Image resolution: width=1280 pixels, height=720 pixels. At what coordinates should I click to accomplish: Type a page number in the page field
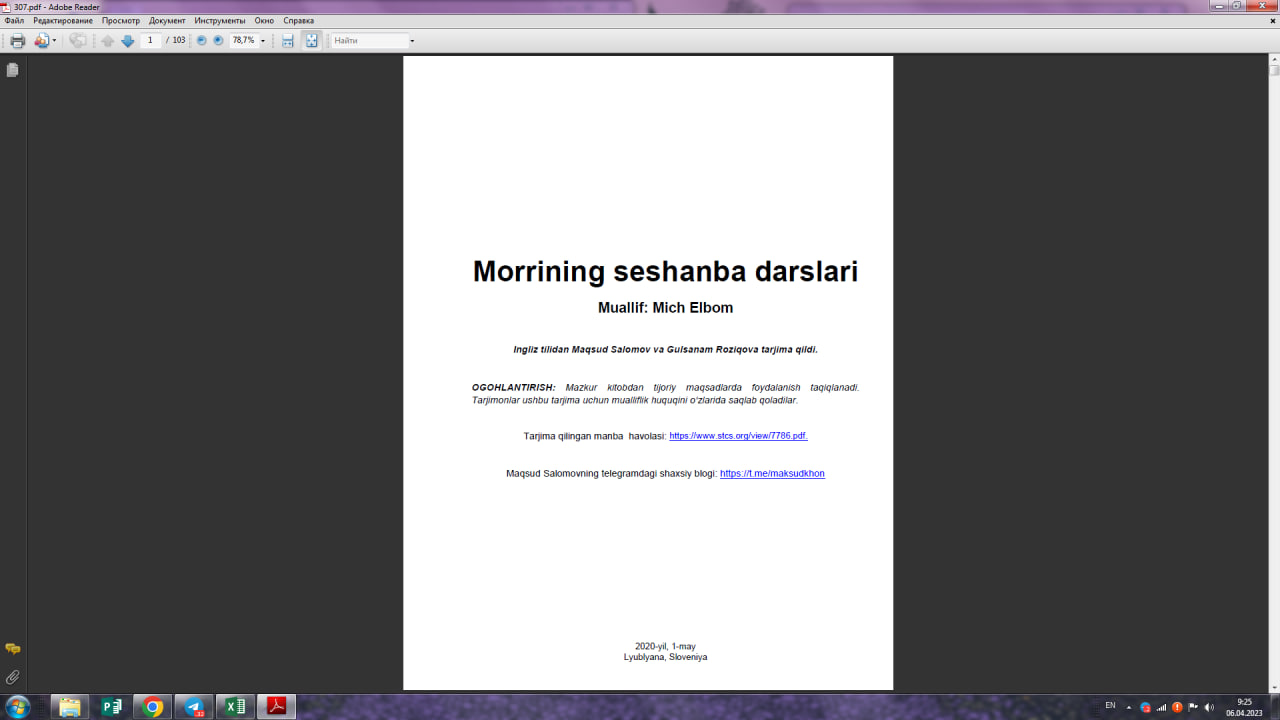[x=151, y=40]
